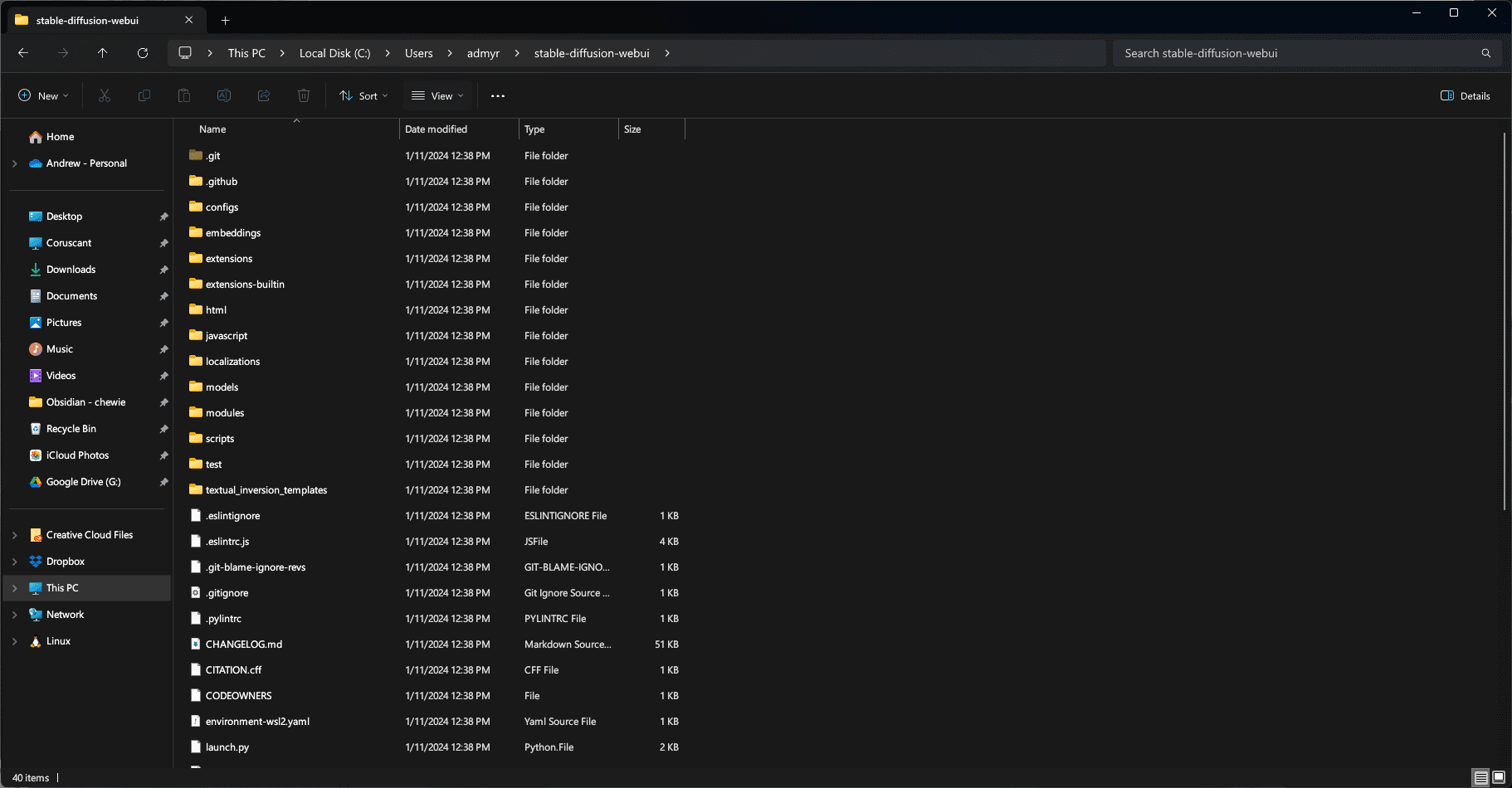Open the Sort options dropdown
Screen dimensions: 1512x788
(x=363, y=96)
